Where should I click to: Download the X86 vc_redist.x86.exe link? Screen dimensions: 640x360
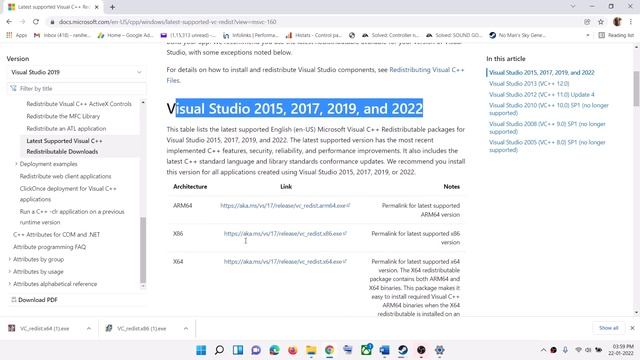(x=285, y=233)
